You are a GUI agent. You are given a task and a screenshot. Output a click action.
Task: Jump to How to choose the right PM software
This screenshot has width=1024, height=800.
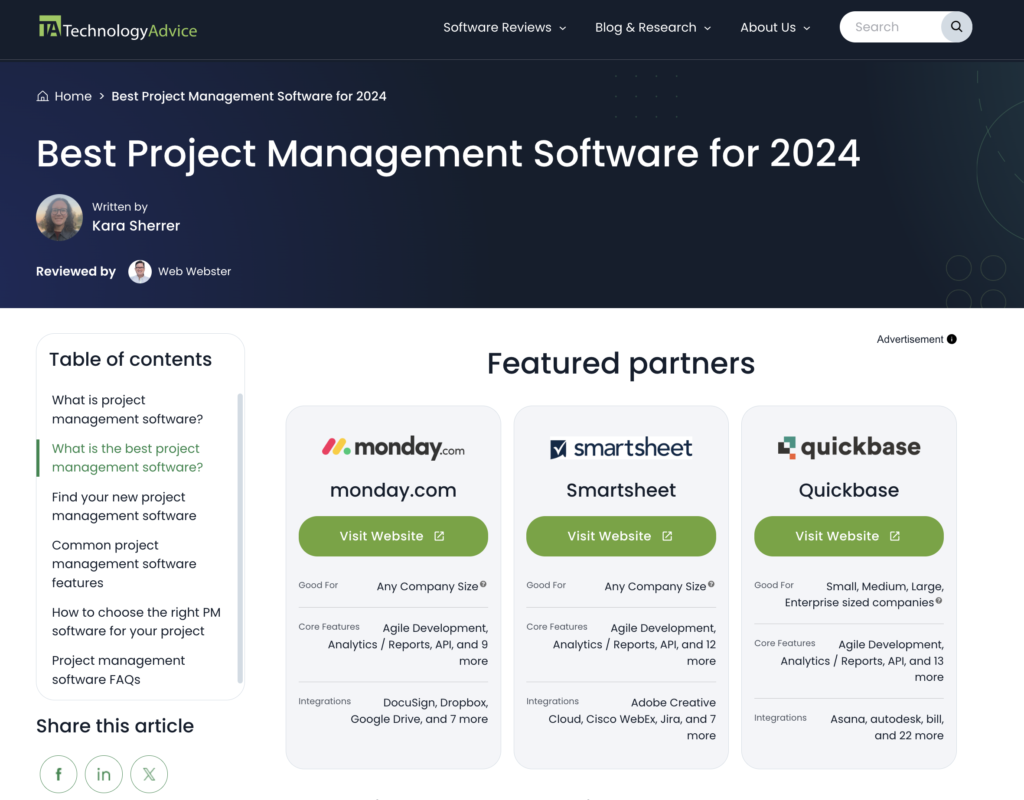136,622
